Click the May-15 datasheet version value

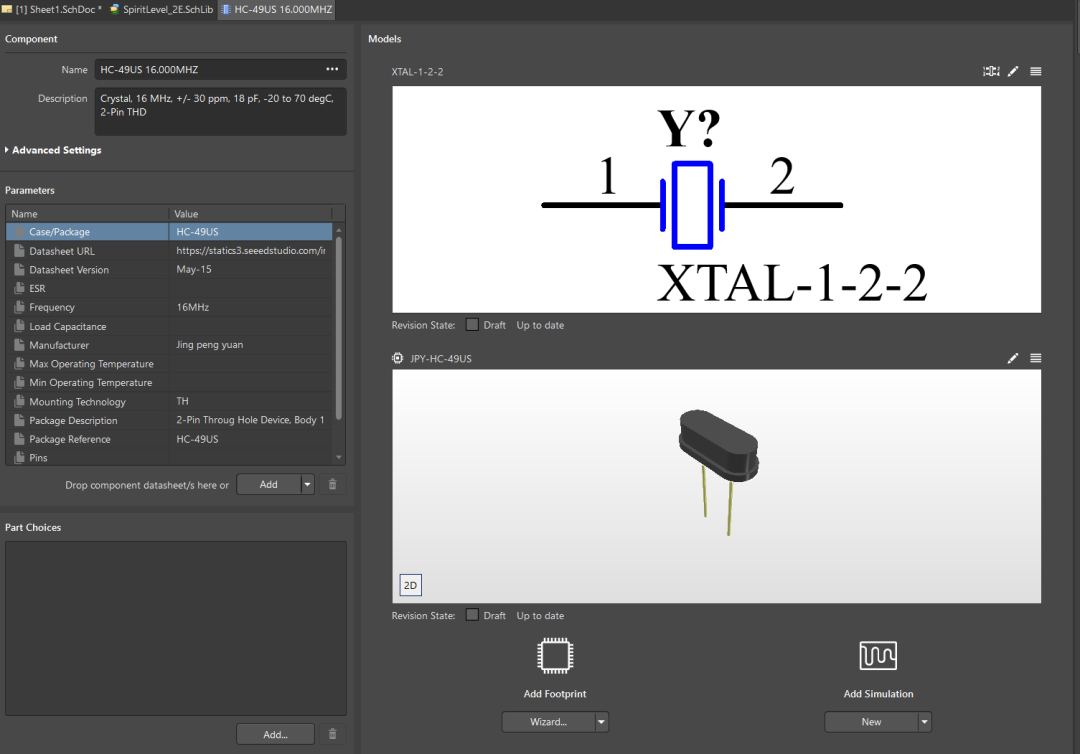(x=194, y=269)
